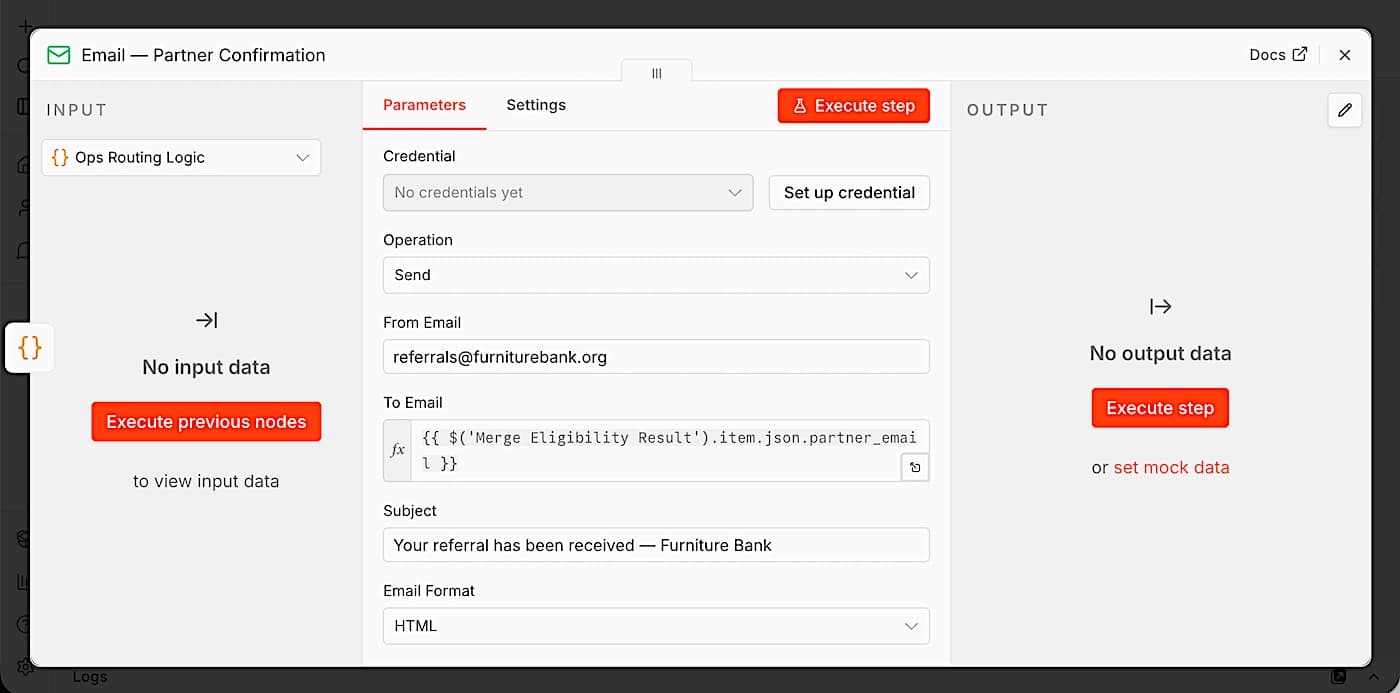Viewport: 1400px width, 693px height.
Task: Click the Email Format field label
Action: tap(429, 591)
